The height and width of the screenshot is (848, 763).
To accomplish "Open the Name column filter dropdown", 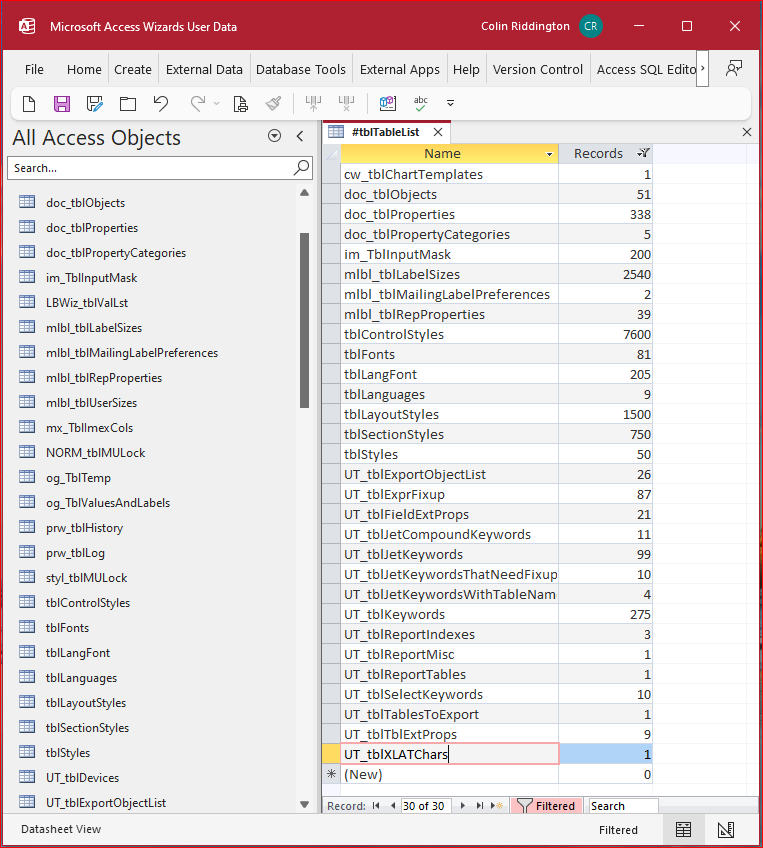I will coord(549,154).
